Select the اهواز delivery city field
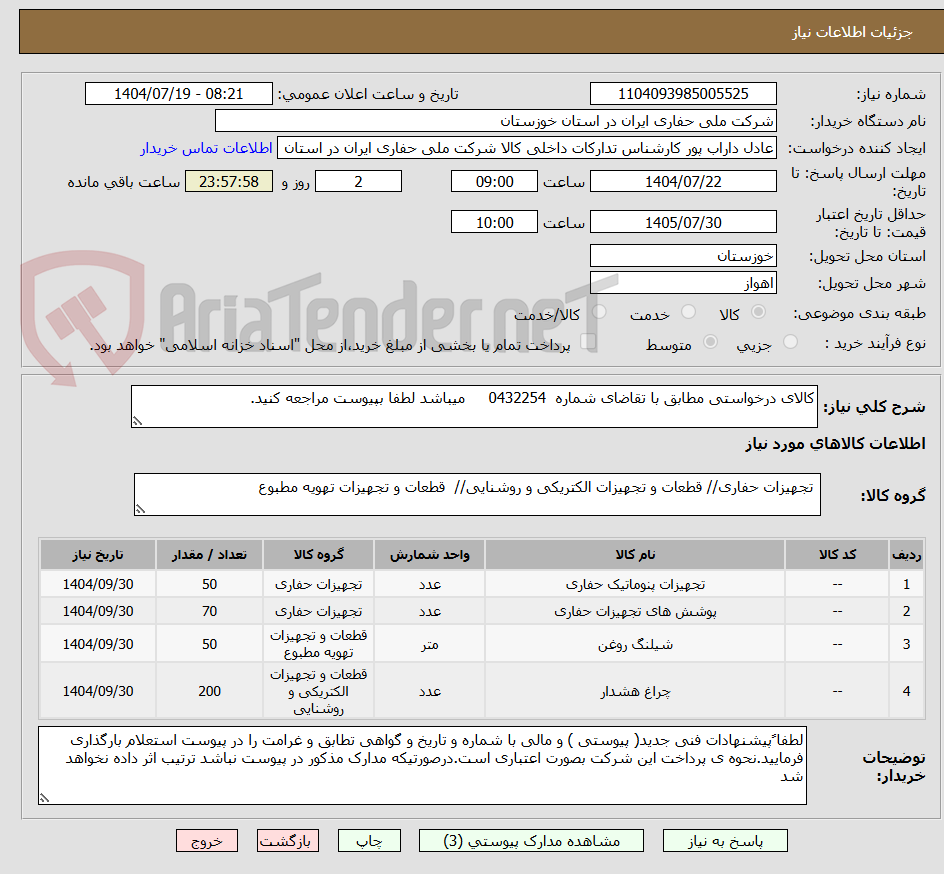The image size is (944, 874). 683,283
